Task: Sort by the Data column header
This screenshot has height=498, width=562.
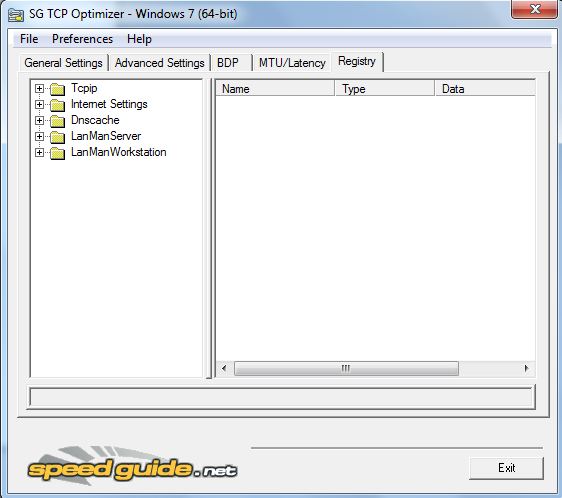Action: click(x=486, y=89)
